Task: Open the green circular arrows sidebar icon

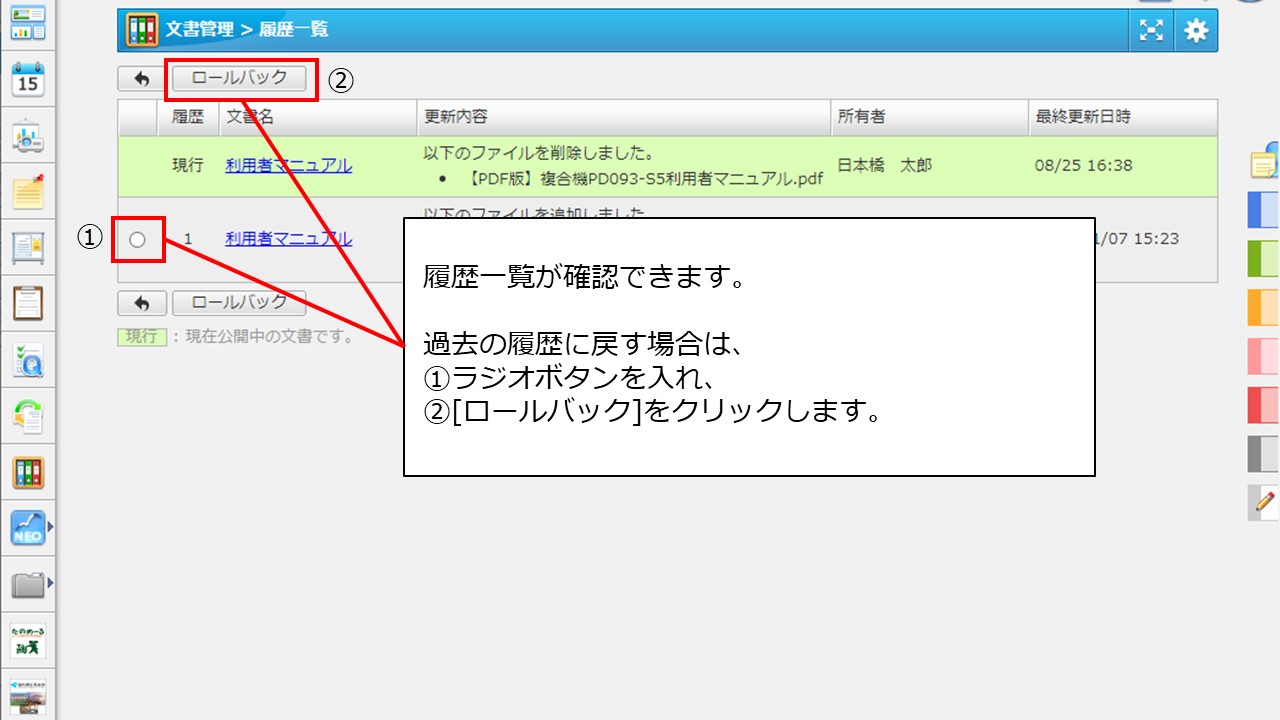Action: coord(28,416)
